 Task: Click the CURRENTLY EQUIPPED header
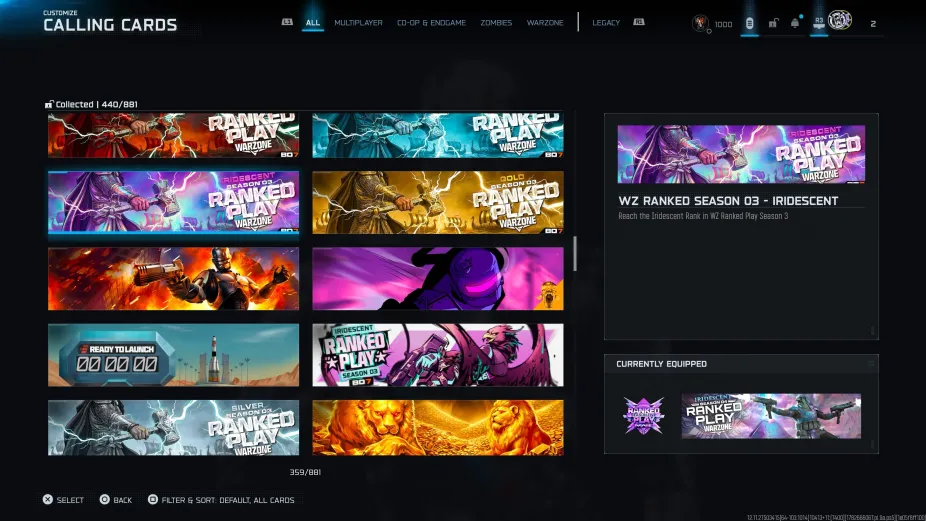pyautogui.click(x=661, y=364)
